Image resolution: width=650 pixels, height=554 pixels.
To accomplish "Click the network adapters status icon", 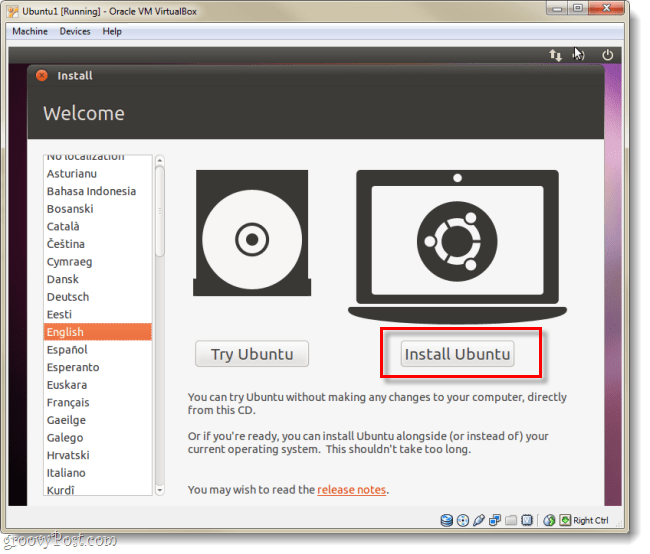I will pyautogui.click(x=495, y=520).
